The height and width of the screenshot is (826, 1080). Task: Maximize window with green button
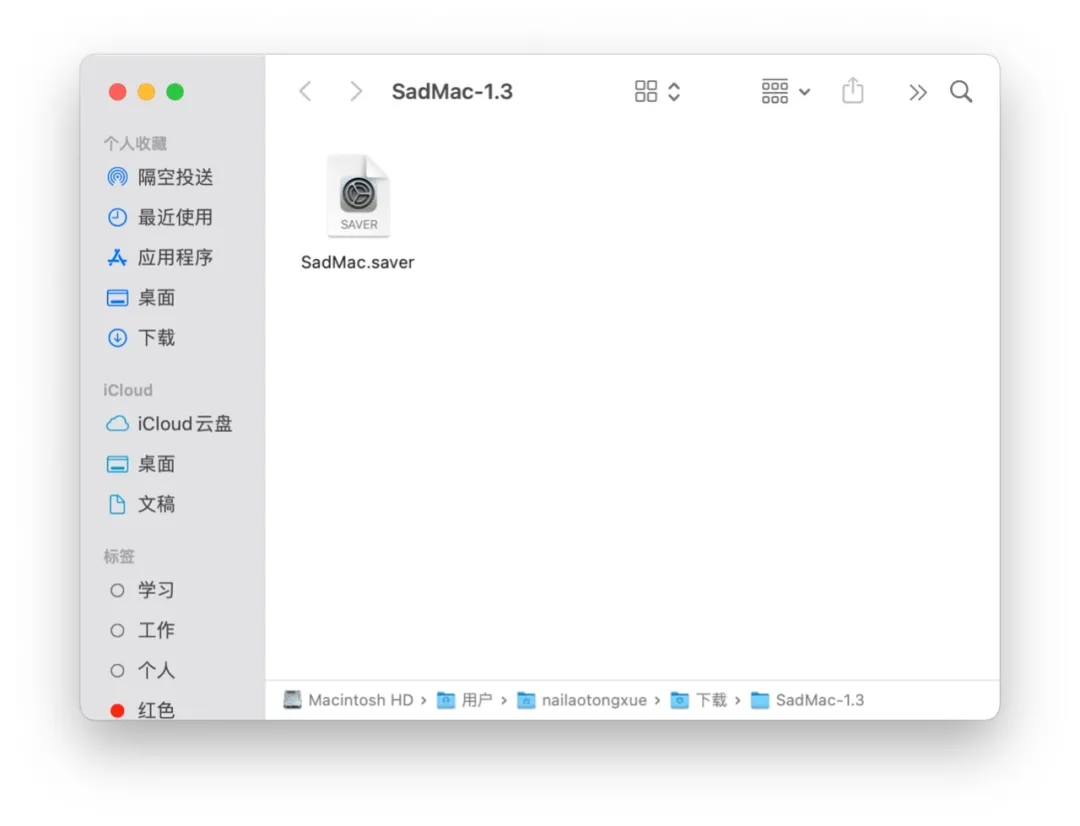point(175,92)
